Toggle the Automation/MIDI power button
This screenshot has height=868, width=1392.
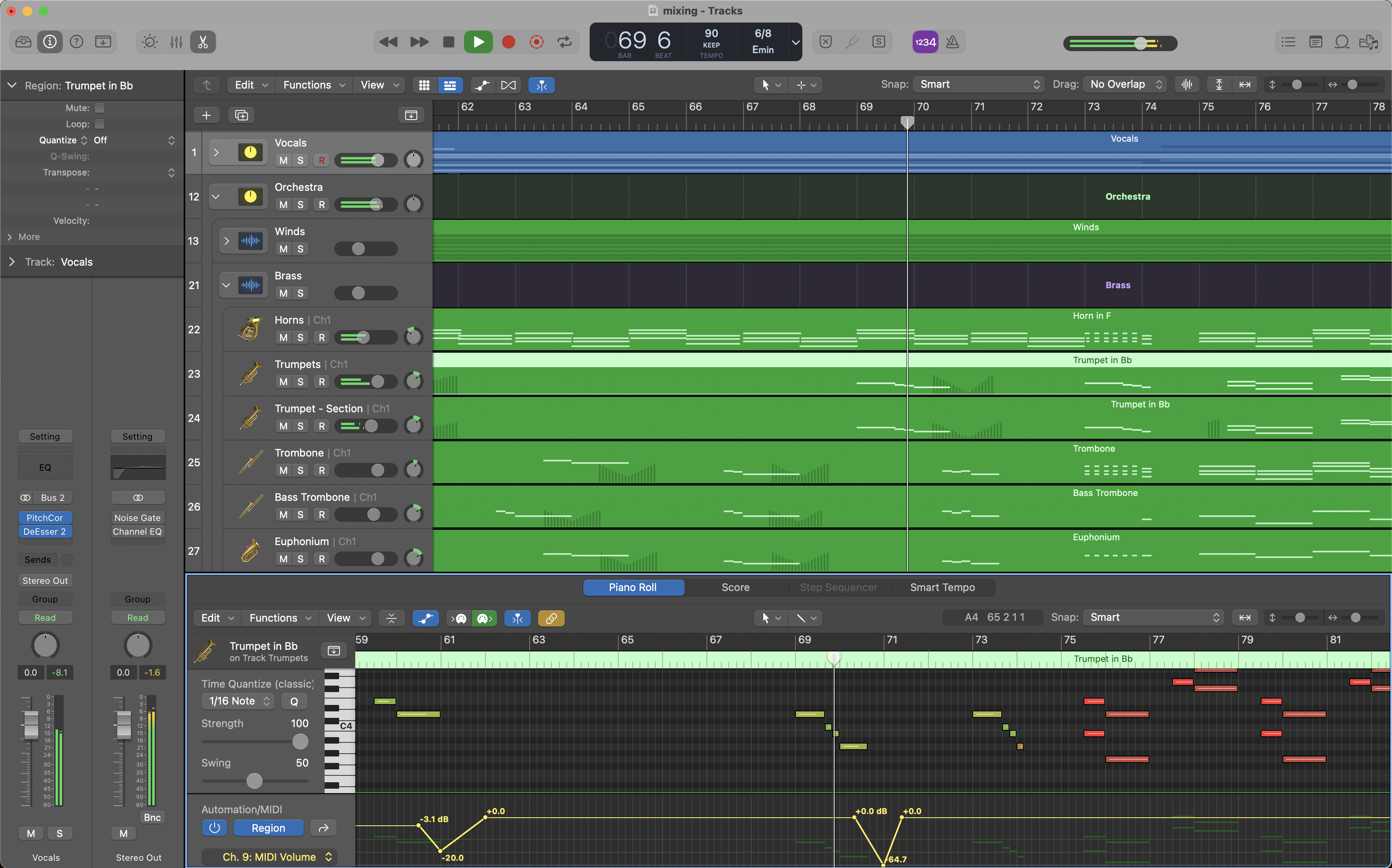[214, 828]
